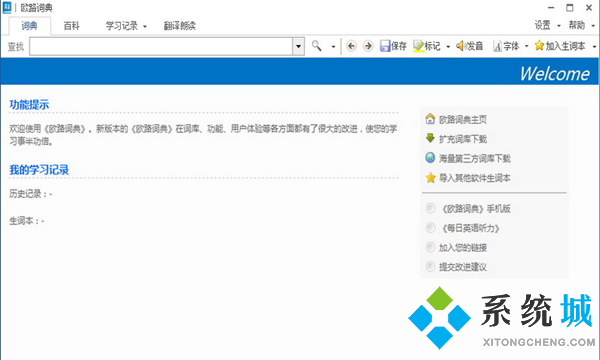Viewport: 600px width, 360px height.
Task: Open the 帮助 menu
Action: (x=577, y=25)
